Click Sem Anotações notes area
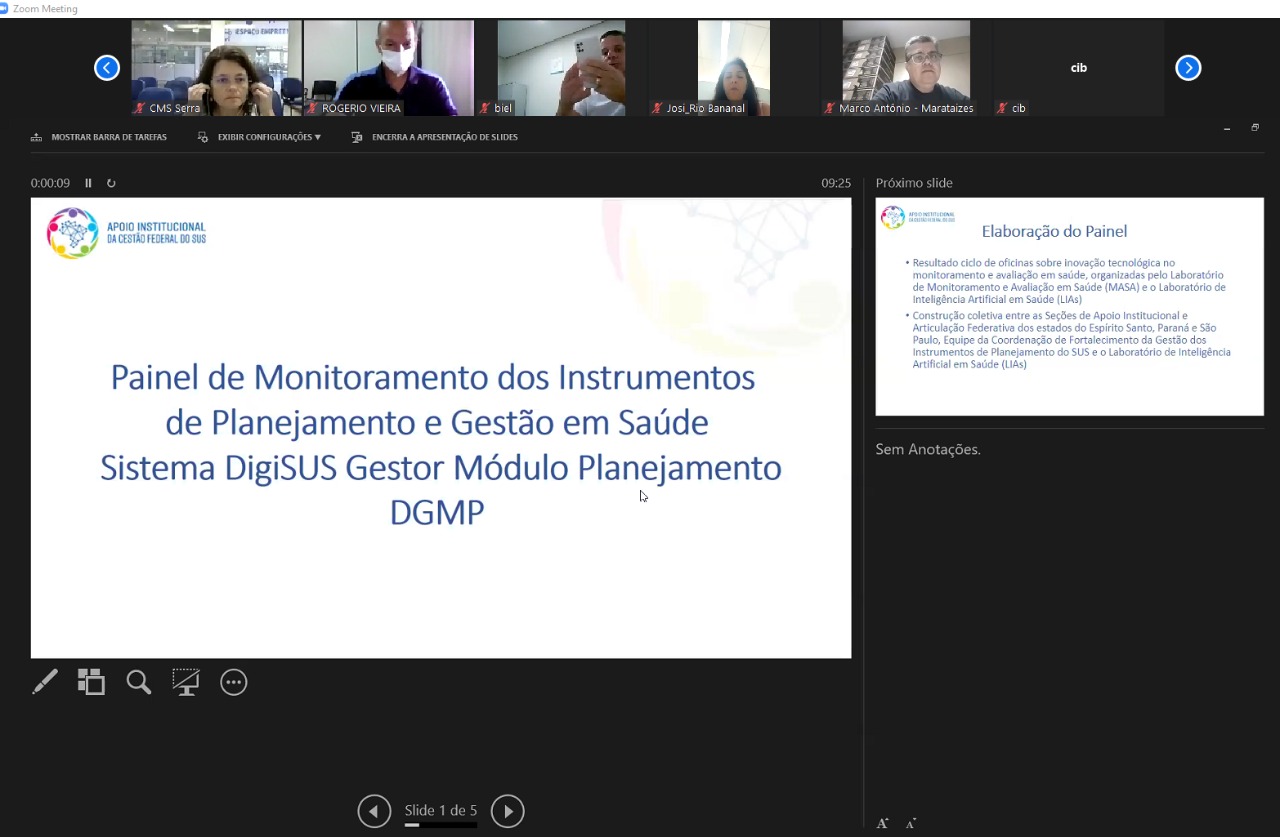This screenshot has width=1280, height=837. point(928,450)
